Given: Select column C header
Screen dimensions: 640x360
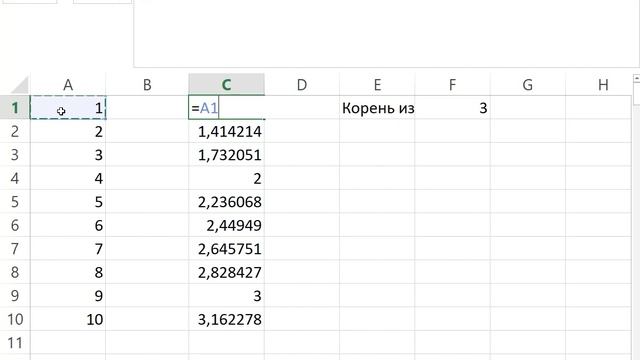Looking at the screenshot, I should coord(227,84).
